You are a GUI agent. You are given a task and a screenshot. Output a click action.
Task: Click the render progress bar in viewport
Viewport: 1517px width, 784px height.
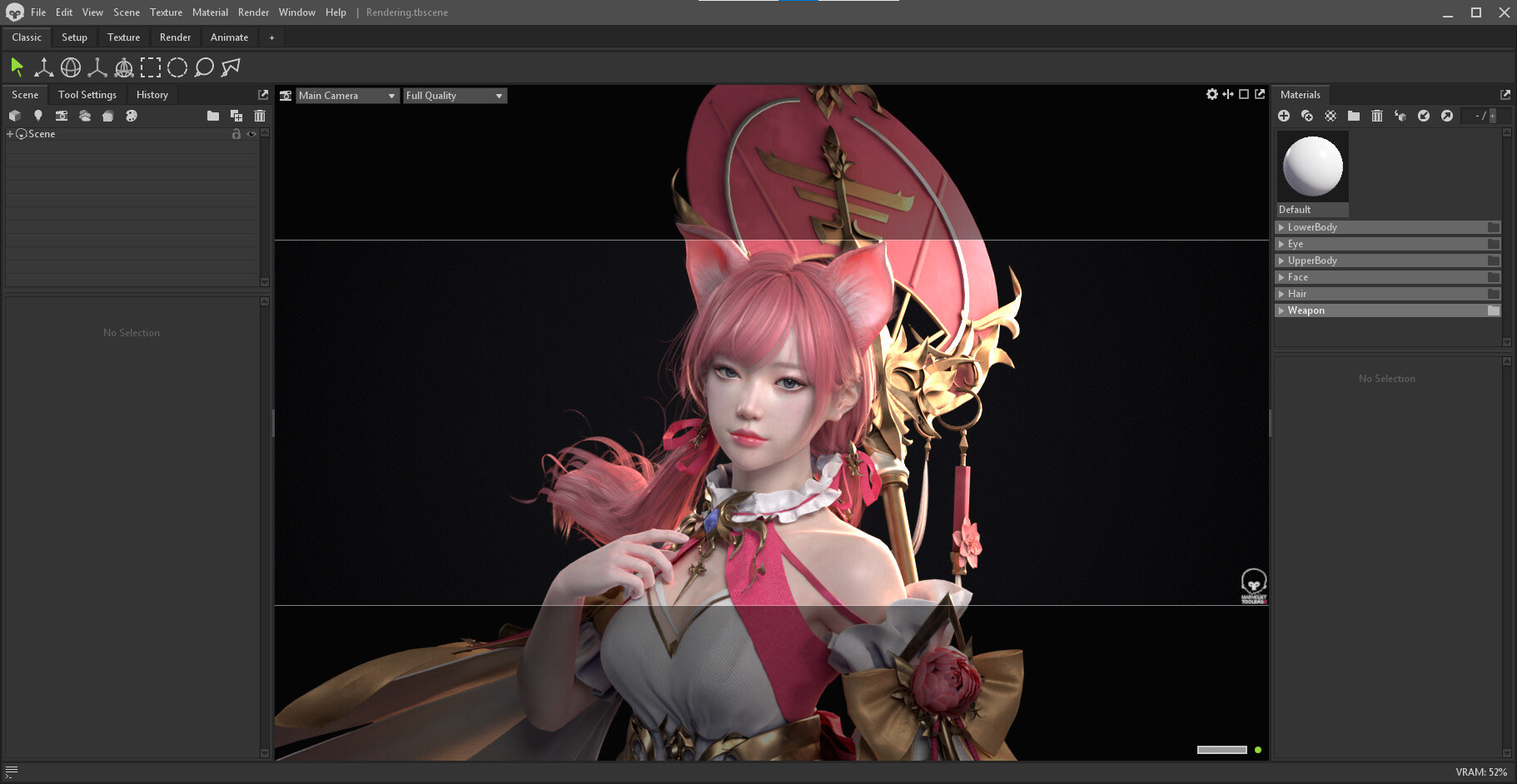(x=1222, y=750)
